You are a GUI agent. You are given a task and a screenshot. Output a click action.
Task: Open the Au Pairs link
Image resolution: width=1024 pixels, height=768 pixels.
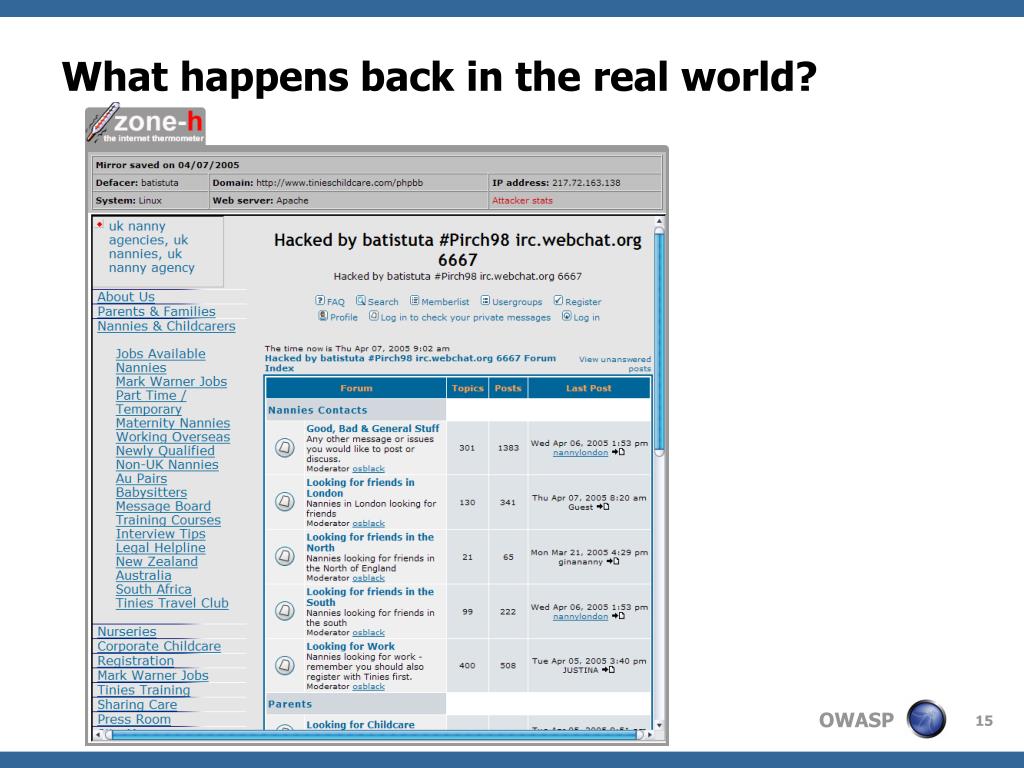[141, 479]
